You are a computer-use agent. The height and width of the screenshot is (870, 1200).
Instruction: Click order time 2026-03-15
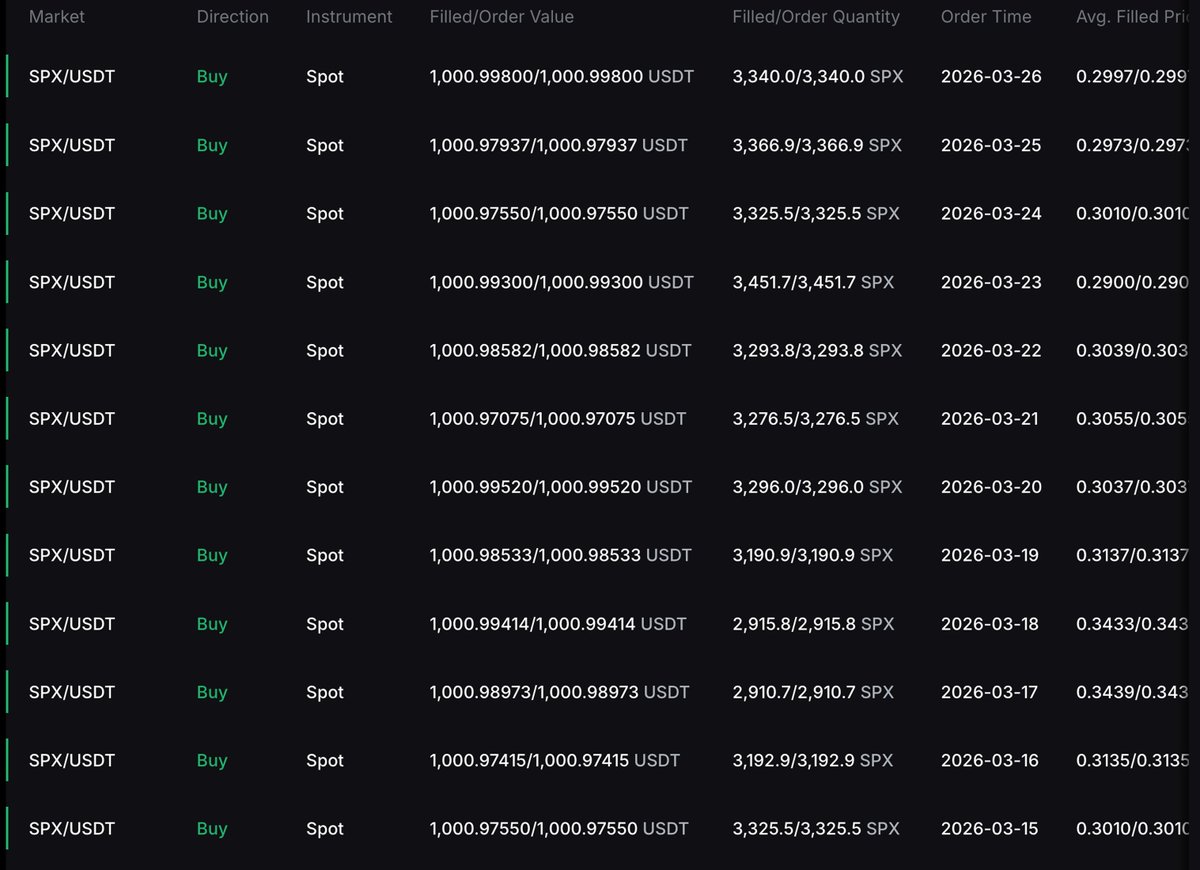[990, 829]
